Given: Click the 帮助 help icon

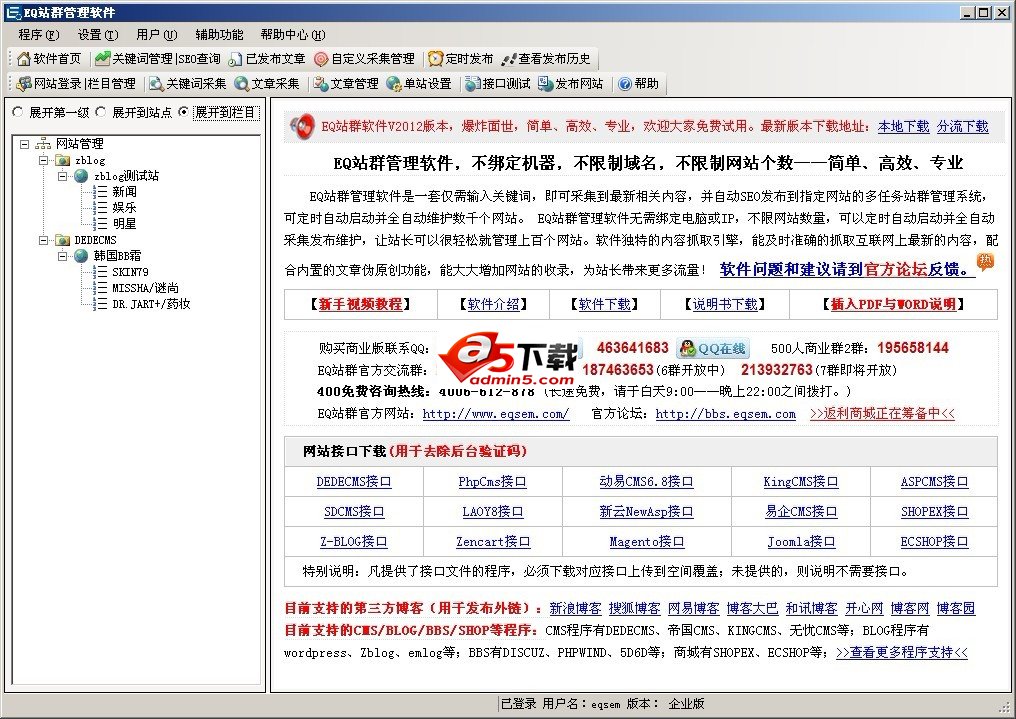Looking at the screenshot, I should click(x=625, y=84).
